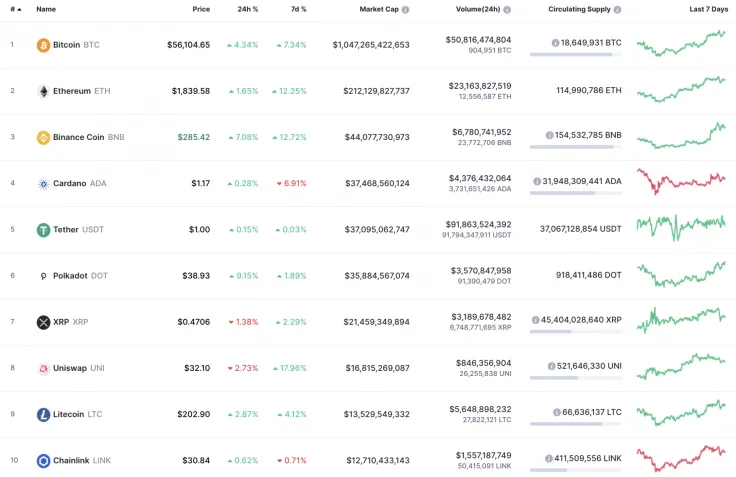The image size is (736, 477).
Task: Open the Polkadot coin name link
Action: 71,276
